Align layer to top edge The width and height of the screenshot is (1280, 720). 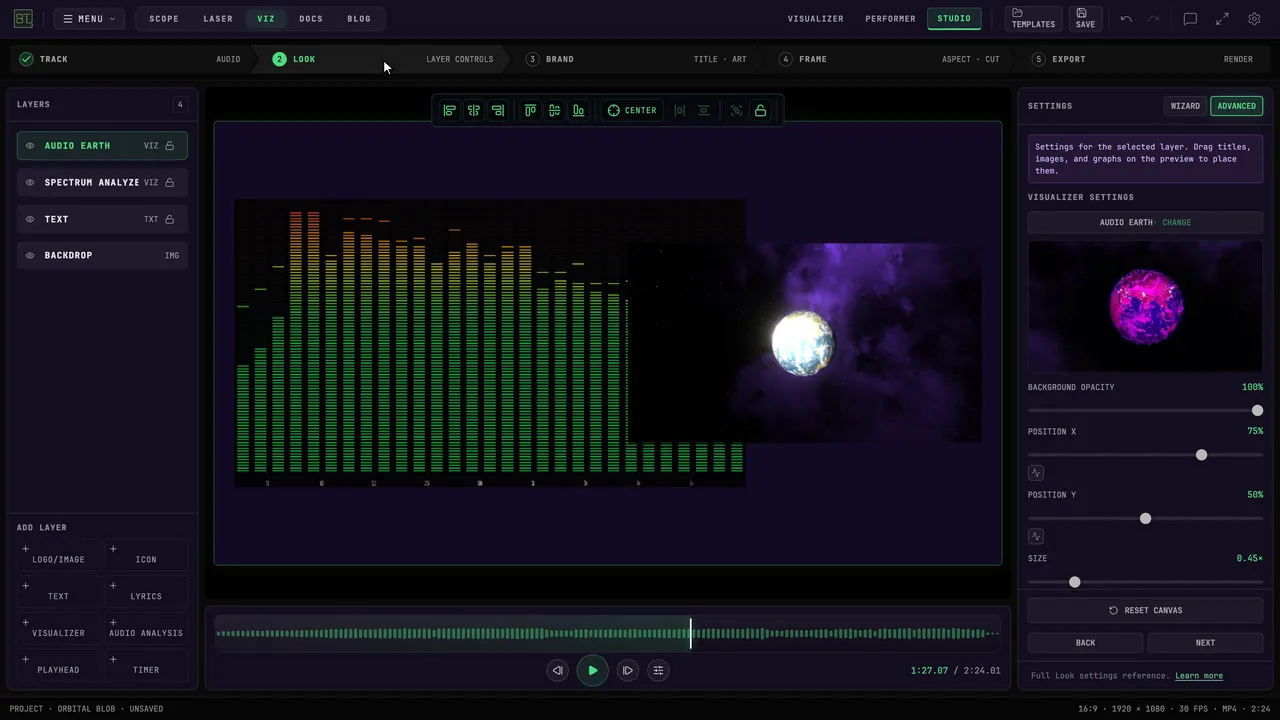[530, 110]
